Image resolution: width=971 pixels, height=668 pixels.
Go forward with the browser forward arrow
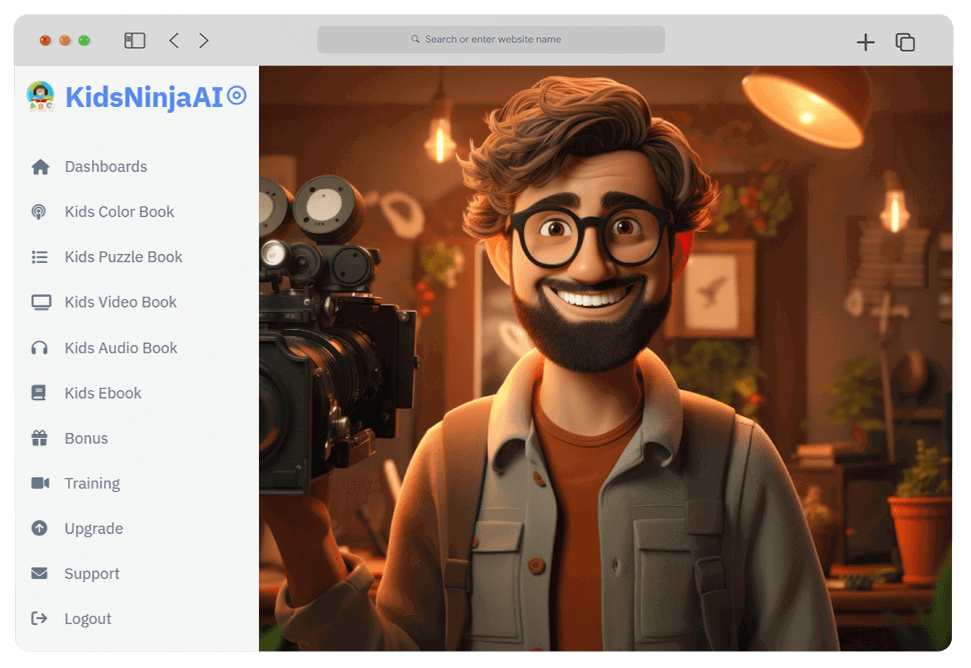[x=204, y=40]
